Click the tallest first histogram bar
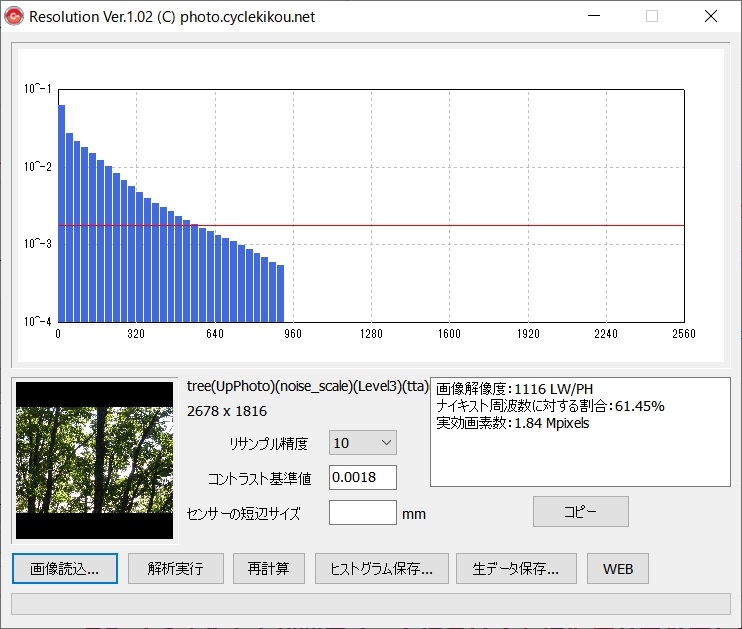Viewport: 742px width, 629px height. tap(62, 213)
